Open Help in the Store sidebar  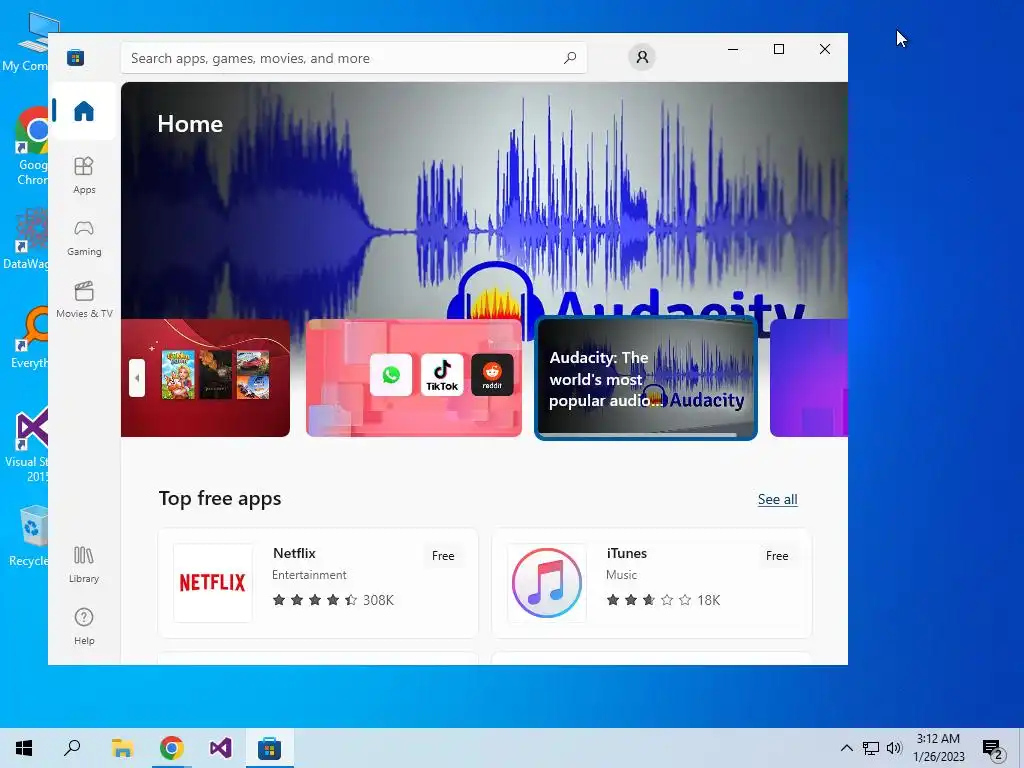84,626
